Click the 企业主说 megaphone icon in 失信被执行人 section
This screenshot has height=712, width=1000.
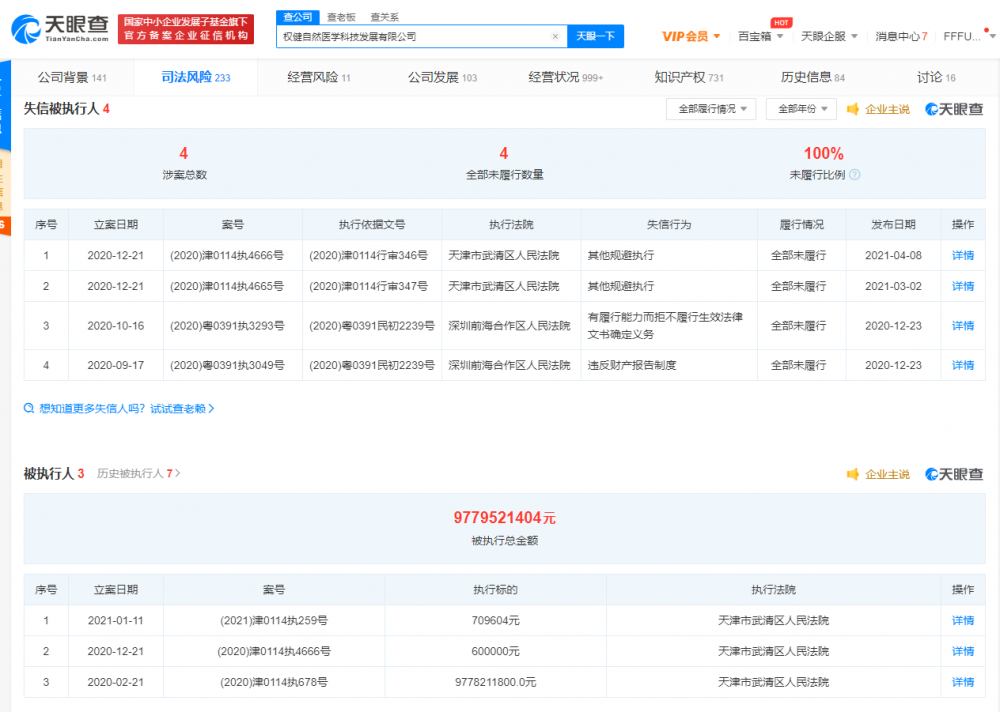click(853, 109)
